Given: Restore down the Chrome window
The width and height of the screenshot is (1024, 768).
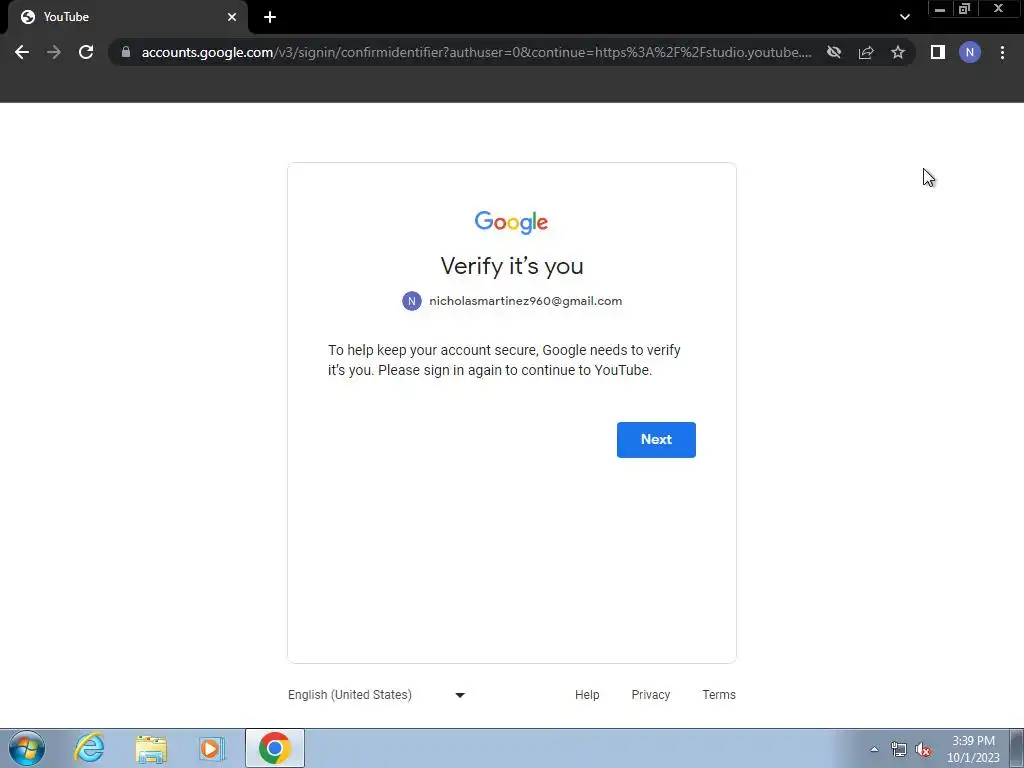Looking at the screenshot, I should tap(965, 9).
